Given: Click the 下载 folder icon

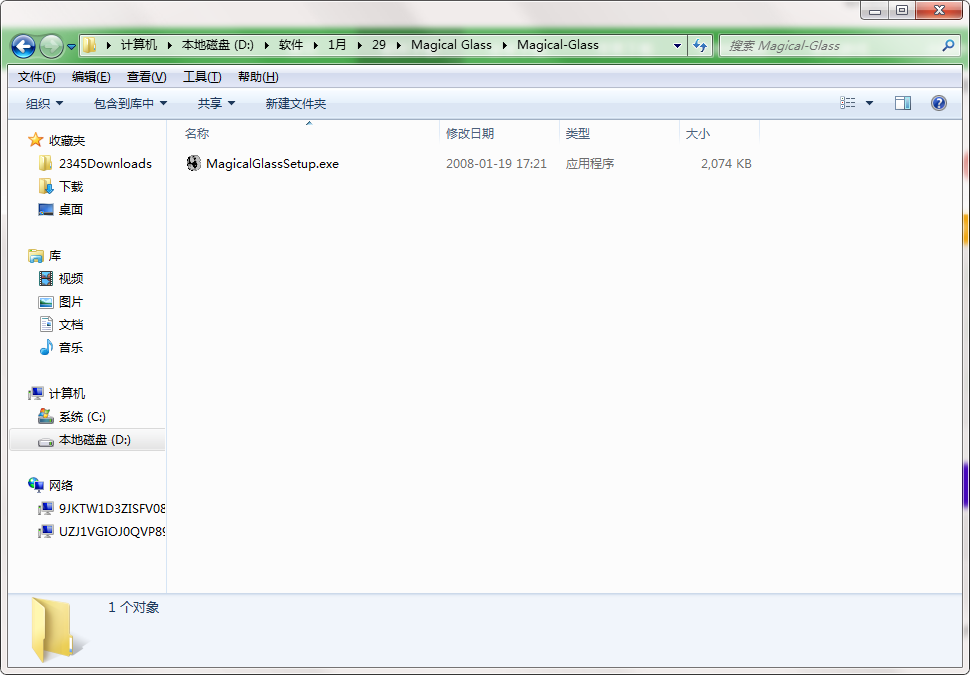Looking at the screenshot, I should click(45, 186).
